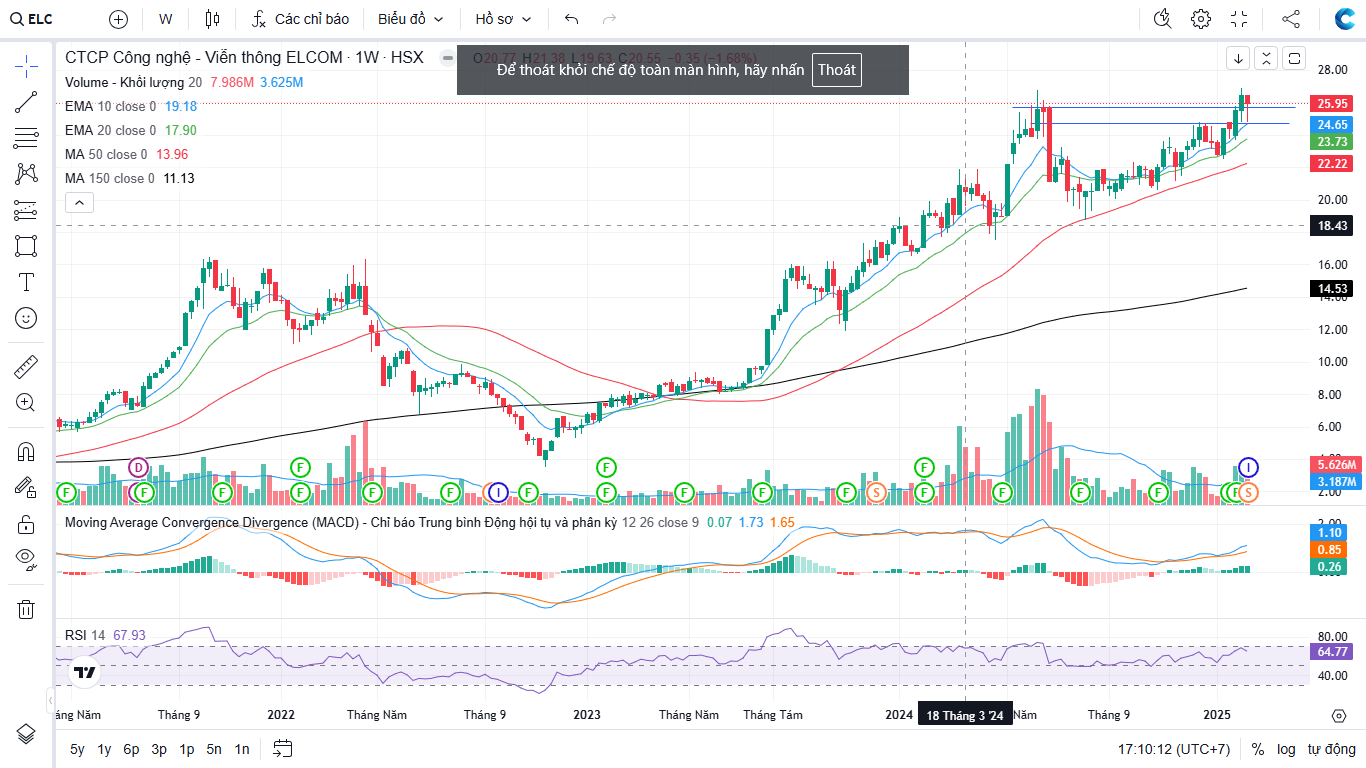Open the Biểu đồ dropdown

[410, 19]
